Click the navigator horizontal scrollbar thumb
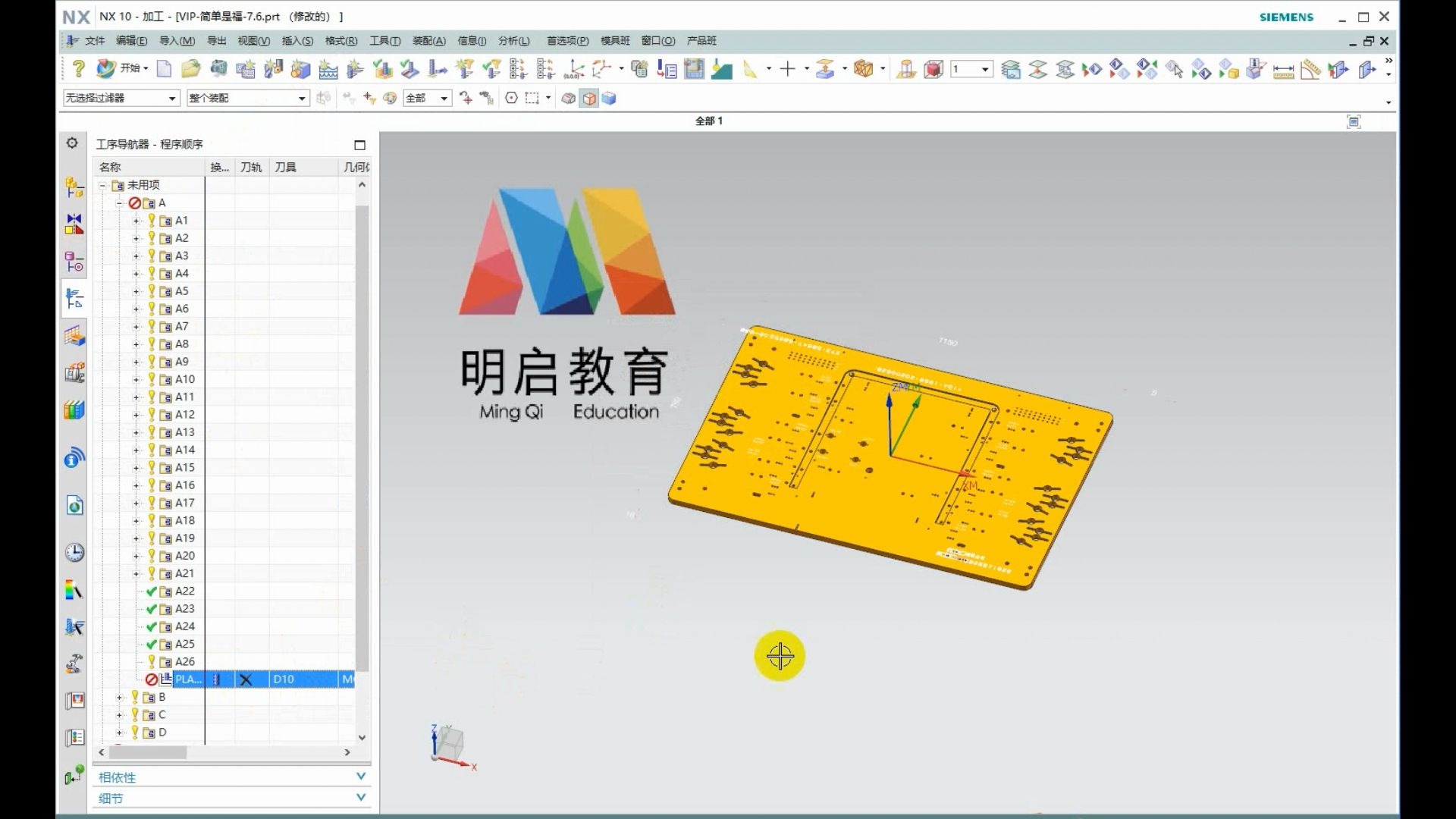Viewport: 1456px width, 819px height. point(148,752)
